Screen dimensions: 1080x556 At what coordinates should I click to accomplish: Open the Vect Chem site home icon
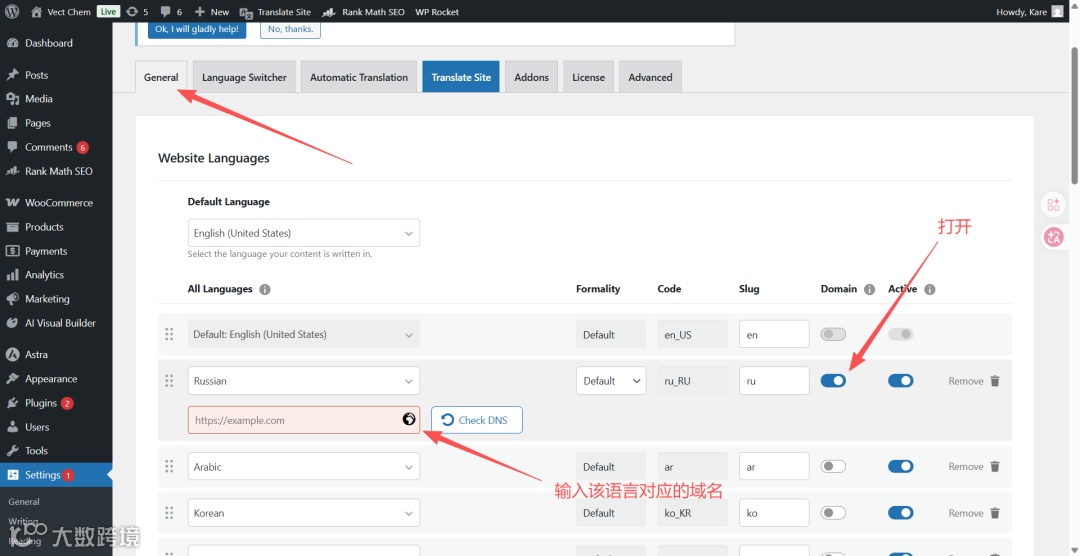[37, 12]
